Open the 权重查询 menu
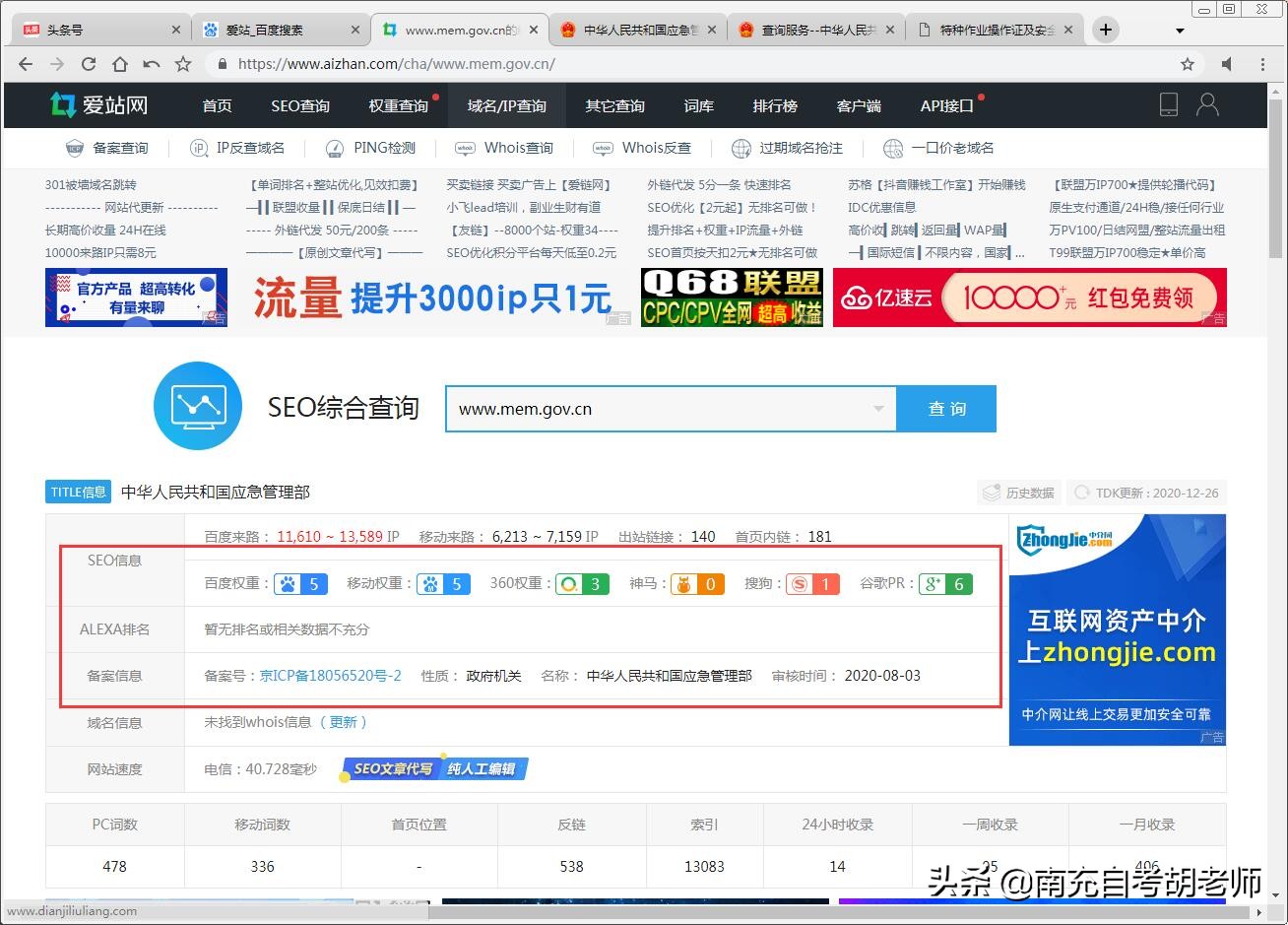Viewport: 1288px width, 925px height. coord(399,105)
